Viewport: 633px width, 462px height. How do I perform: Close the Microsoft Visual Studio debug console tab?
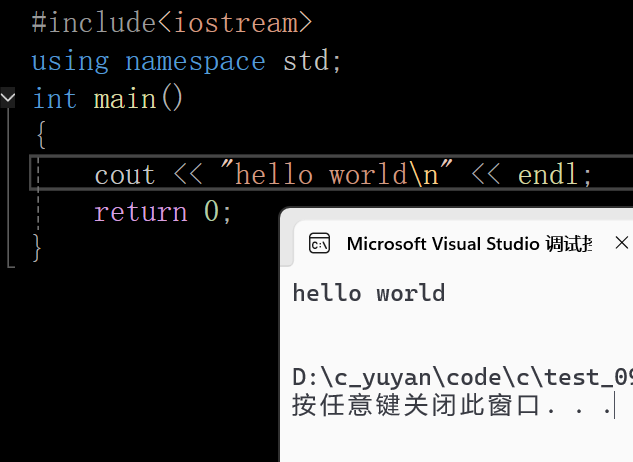(621, 243)
